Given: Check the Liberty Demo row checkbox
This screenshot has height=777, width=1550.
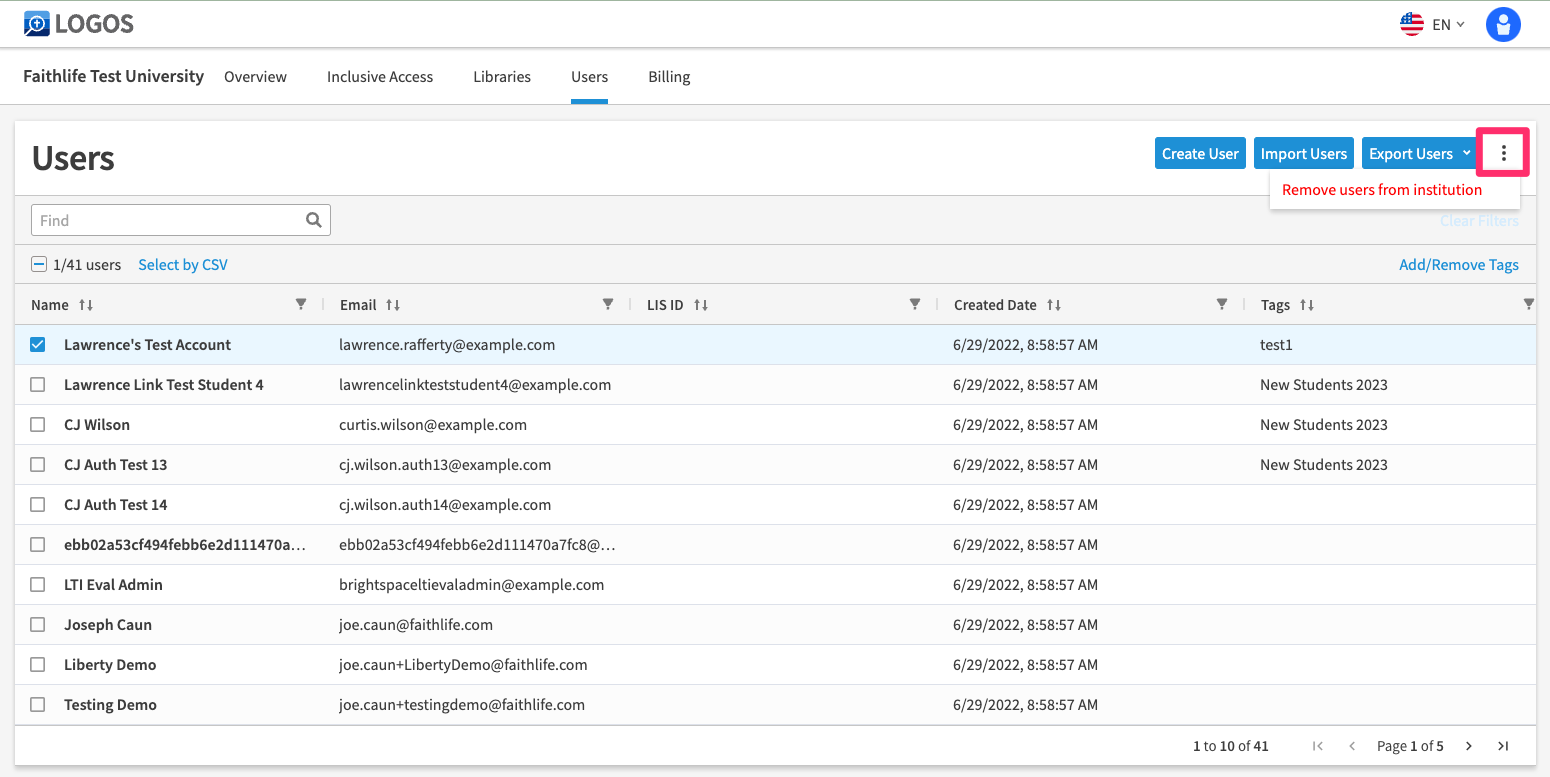Looking at the screenshot, I should [x=38, y=665].
